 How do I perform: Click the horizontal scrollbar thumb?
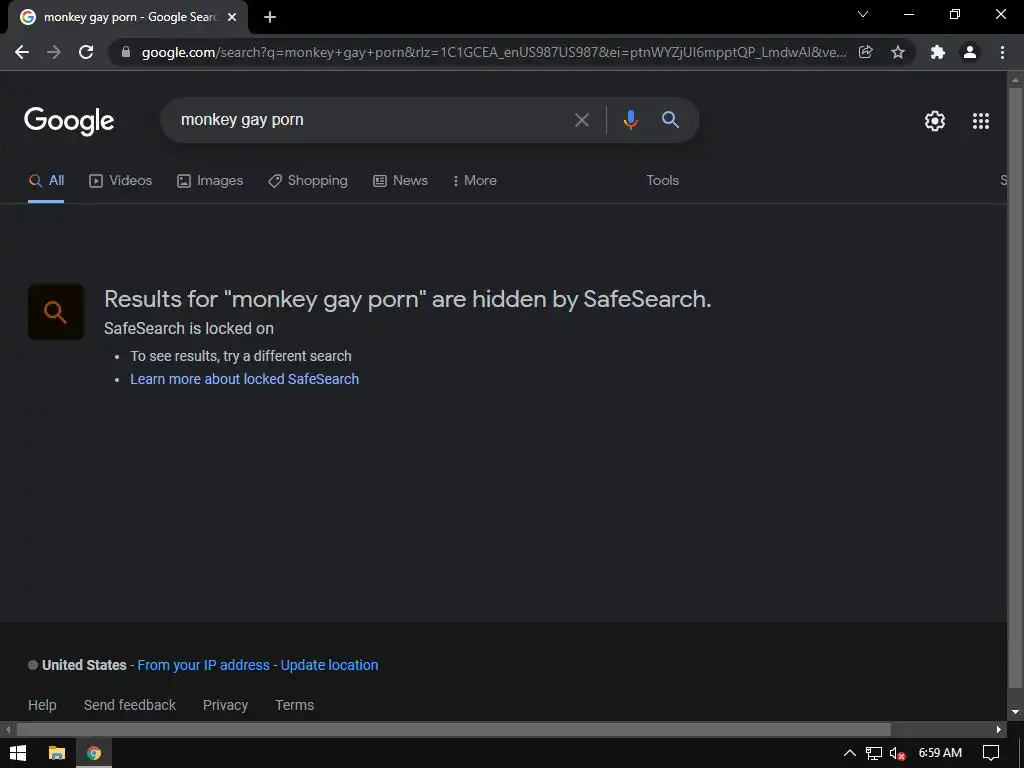coord(453,729)
